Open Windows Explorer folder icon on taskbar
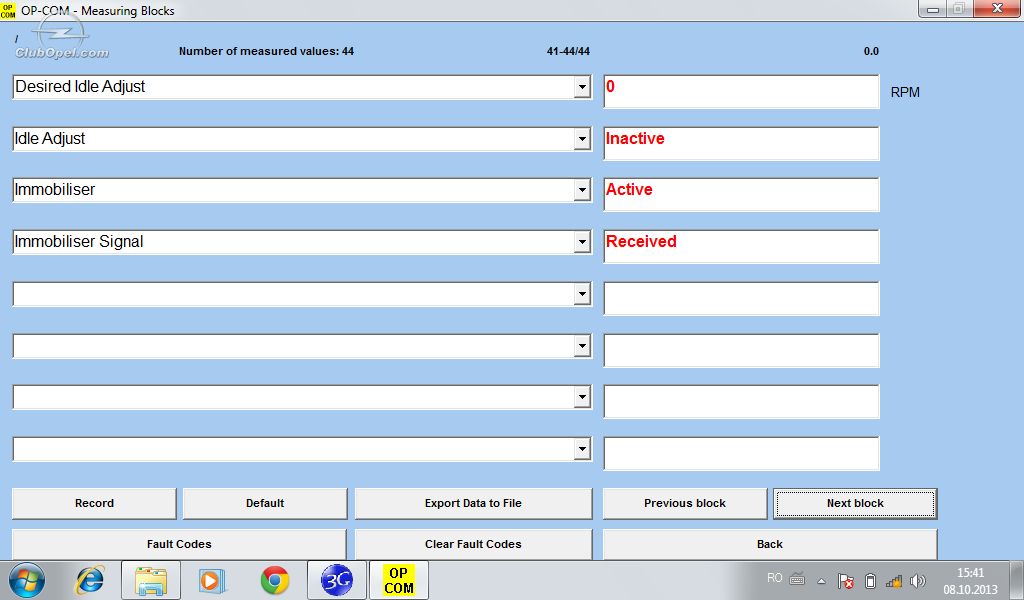The height and width of the screenshot is (600, 1024). click(151, 580)
